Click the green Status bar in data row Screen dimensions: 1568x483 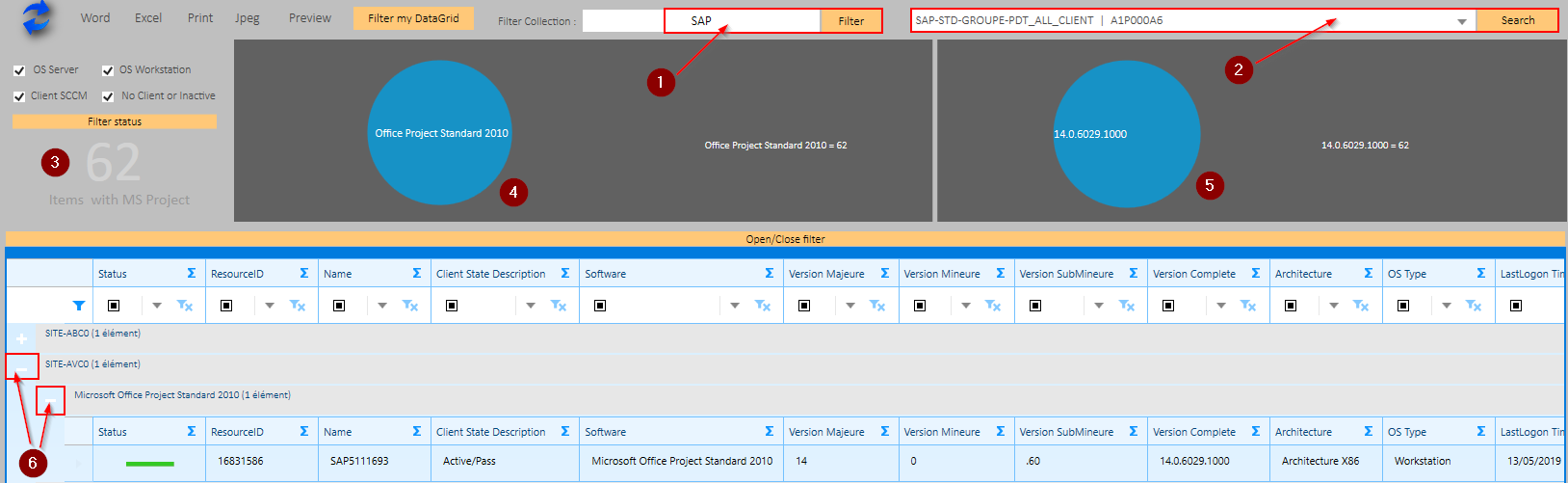[x=150, y=464]
